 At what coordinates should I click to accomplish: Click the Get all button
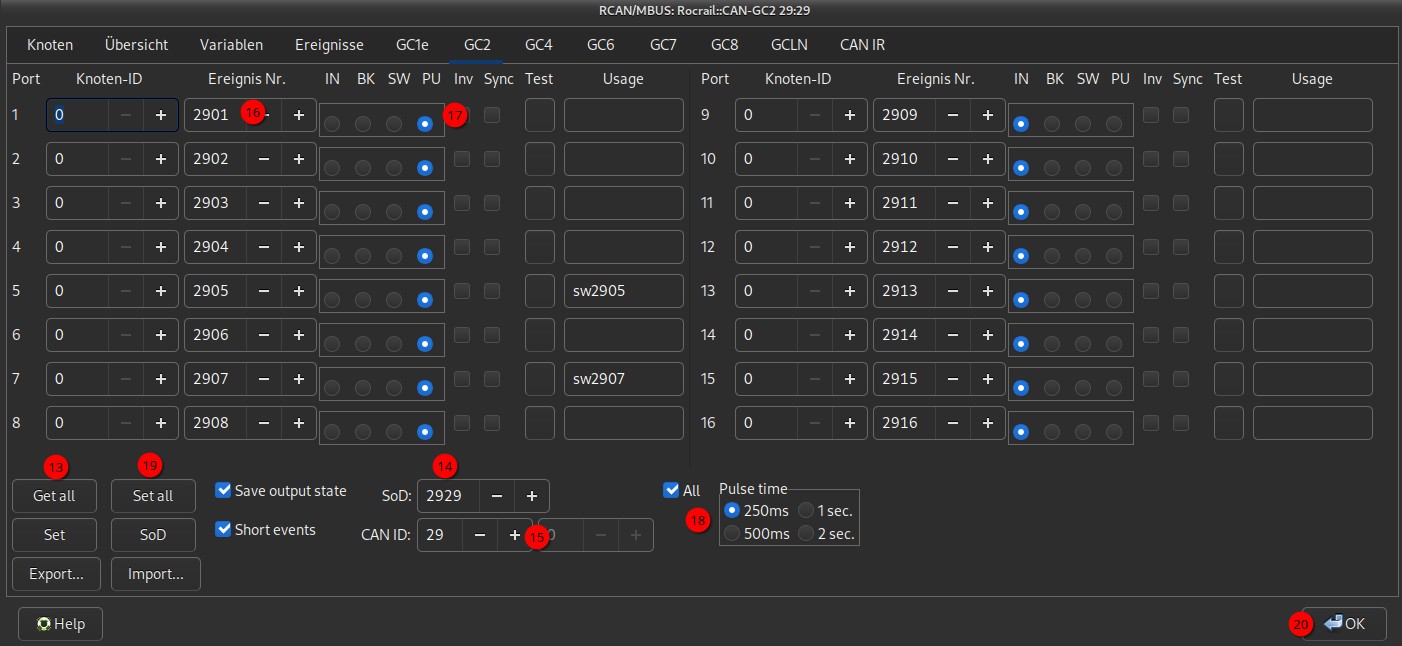point(54,496)
